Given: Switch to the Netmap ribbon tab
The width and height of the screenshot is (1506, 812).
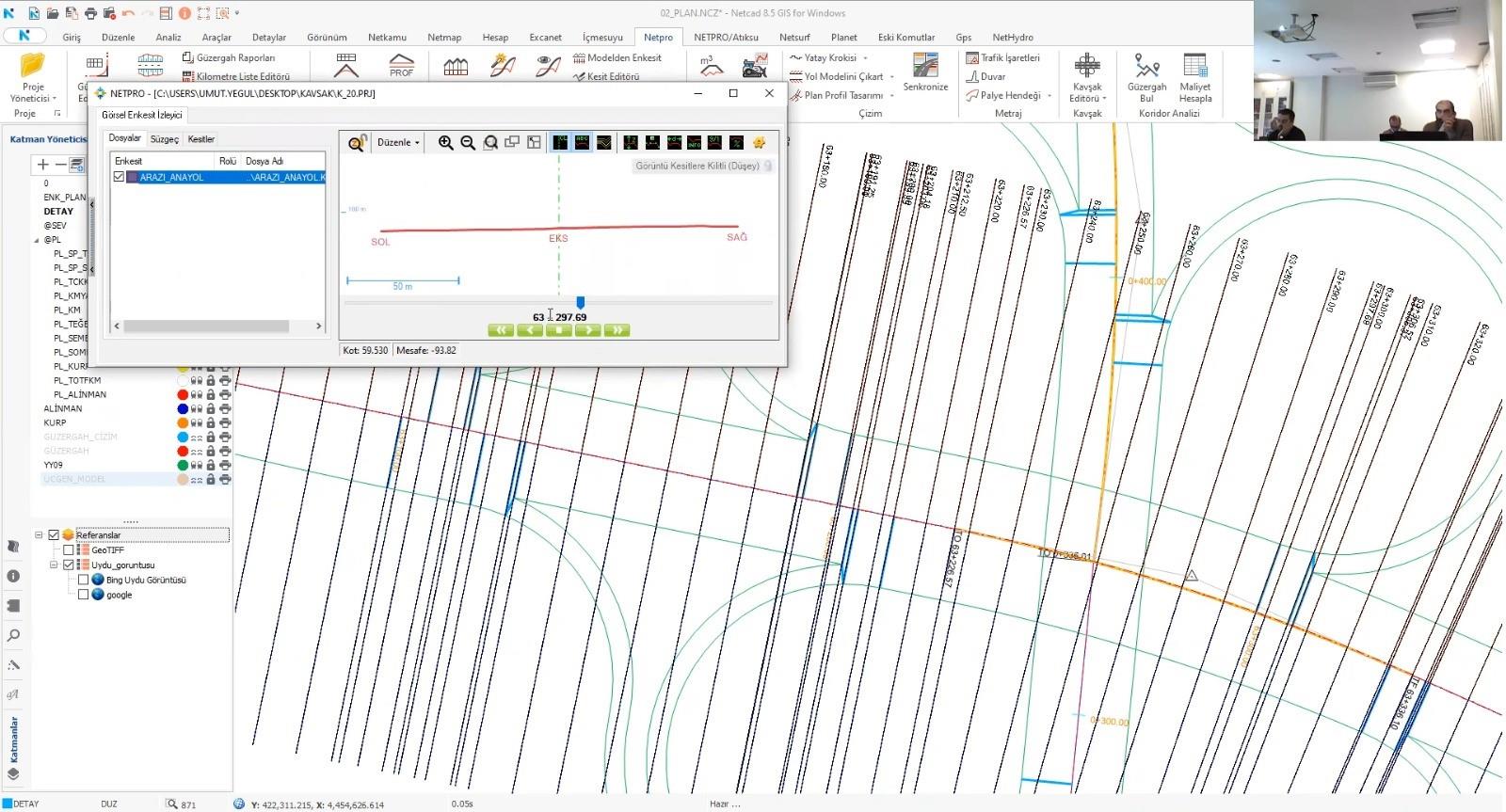Looking at the screenshot, I should [444, 38].
